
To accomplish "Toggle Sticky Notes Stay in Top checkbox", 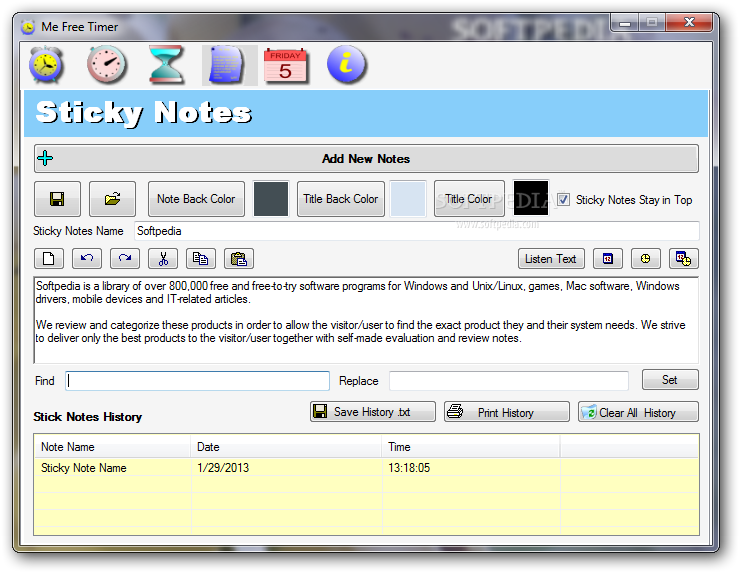I will 563,199.
